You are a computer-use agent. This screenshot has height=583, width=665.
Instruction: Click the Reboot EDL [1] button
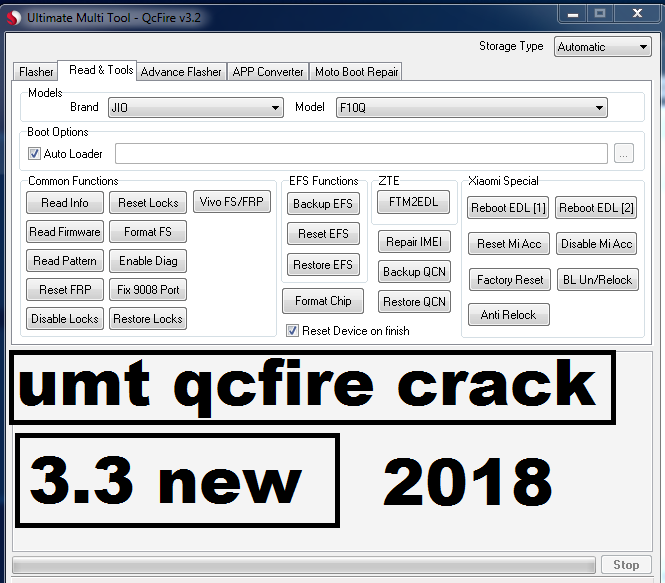click(508, 208)
